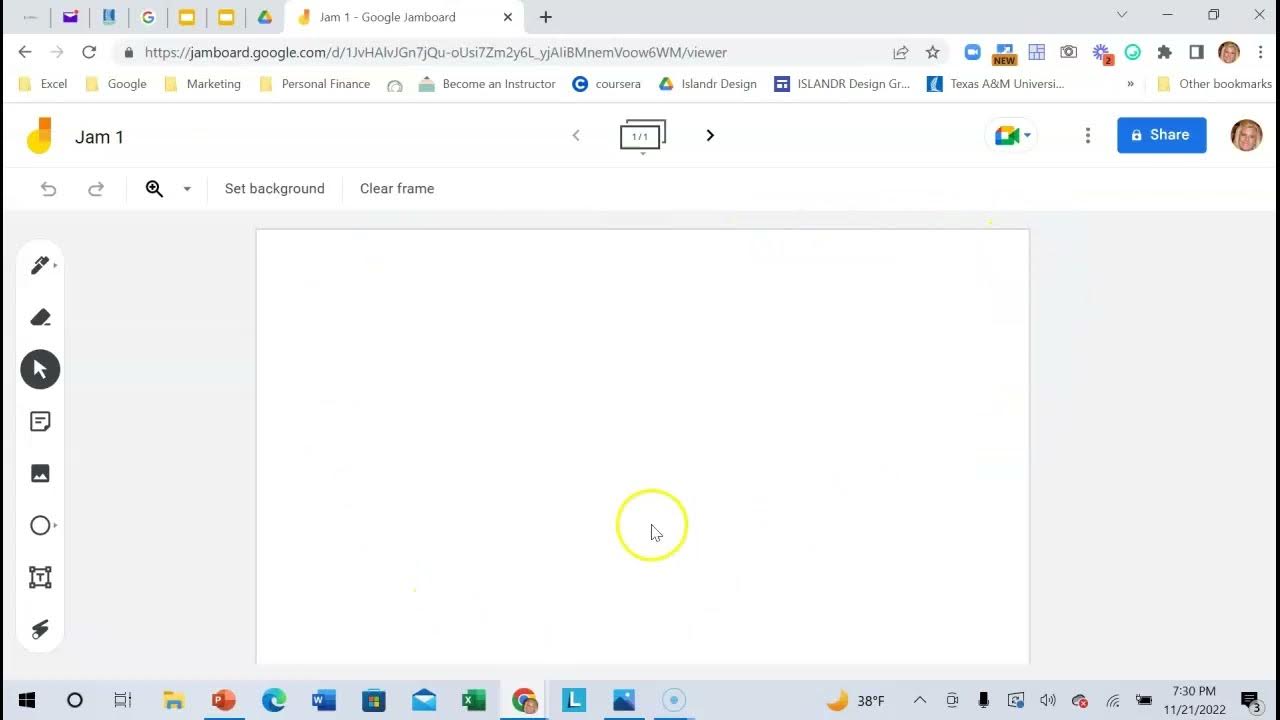Open the Google bookmarks folder
The image size is (1280, 720).
(x=116, y=84)
